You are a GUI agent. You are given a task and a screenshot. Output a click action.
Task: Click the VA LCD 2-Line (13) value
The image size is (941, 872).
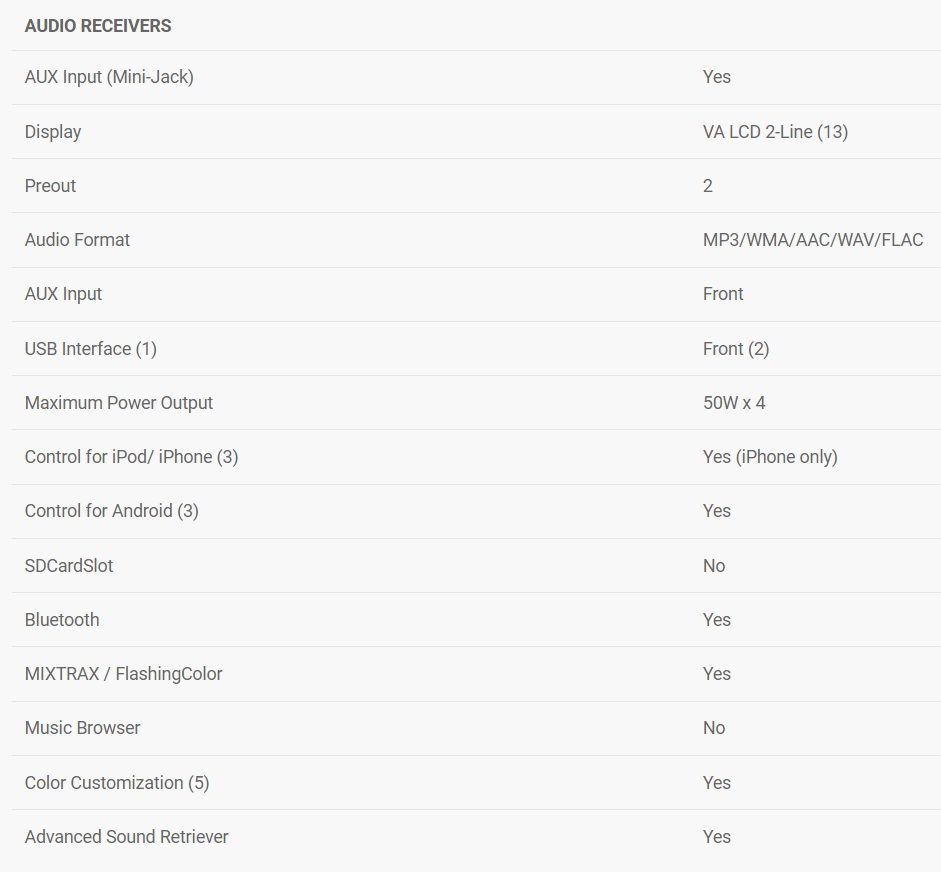point(775,132)
